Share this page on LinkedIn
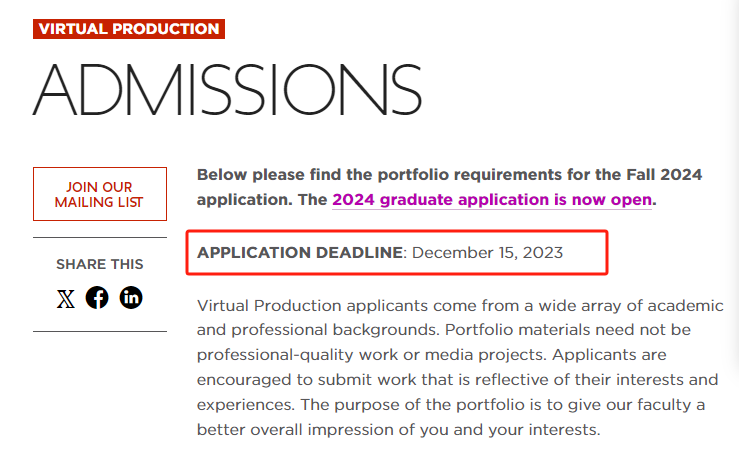 coord(131,298)
